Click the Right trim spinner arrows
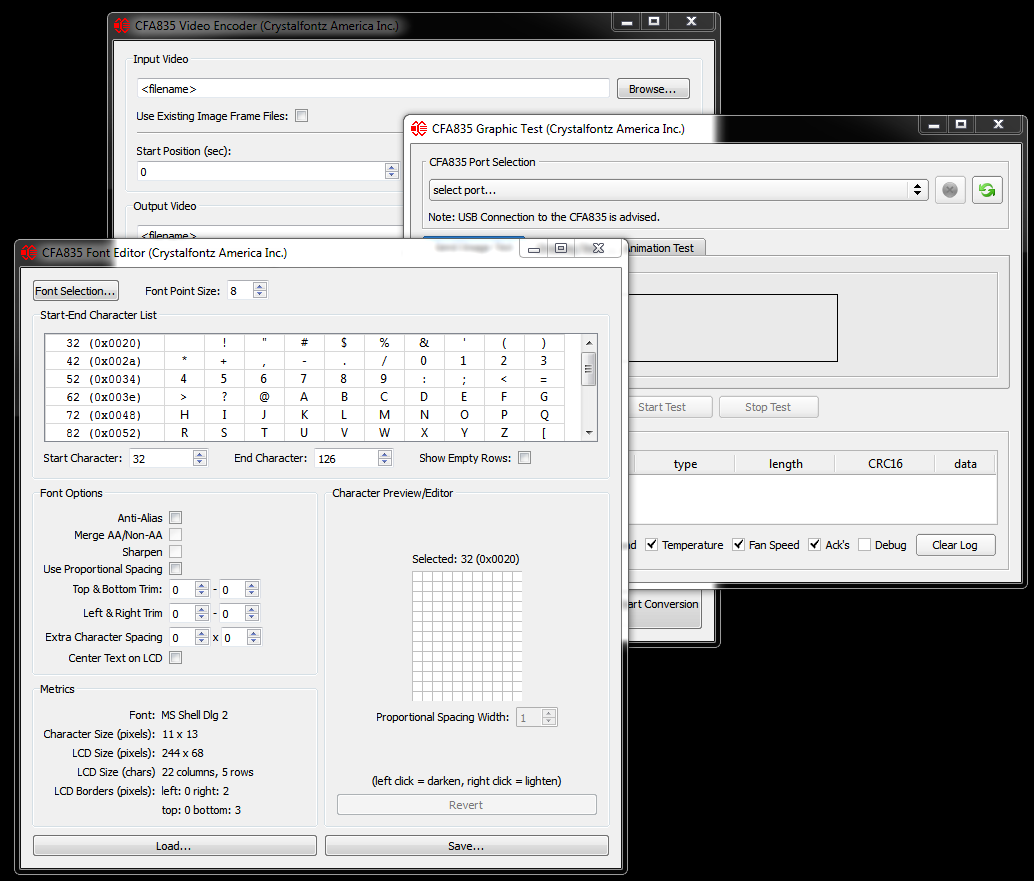The height and width of the screenshot is (881, 1034). (x=252, y=613)
